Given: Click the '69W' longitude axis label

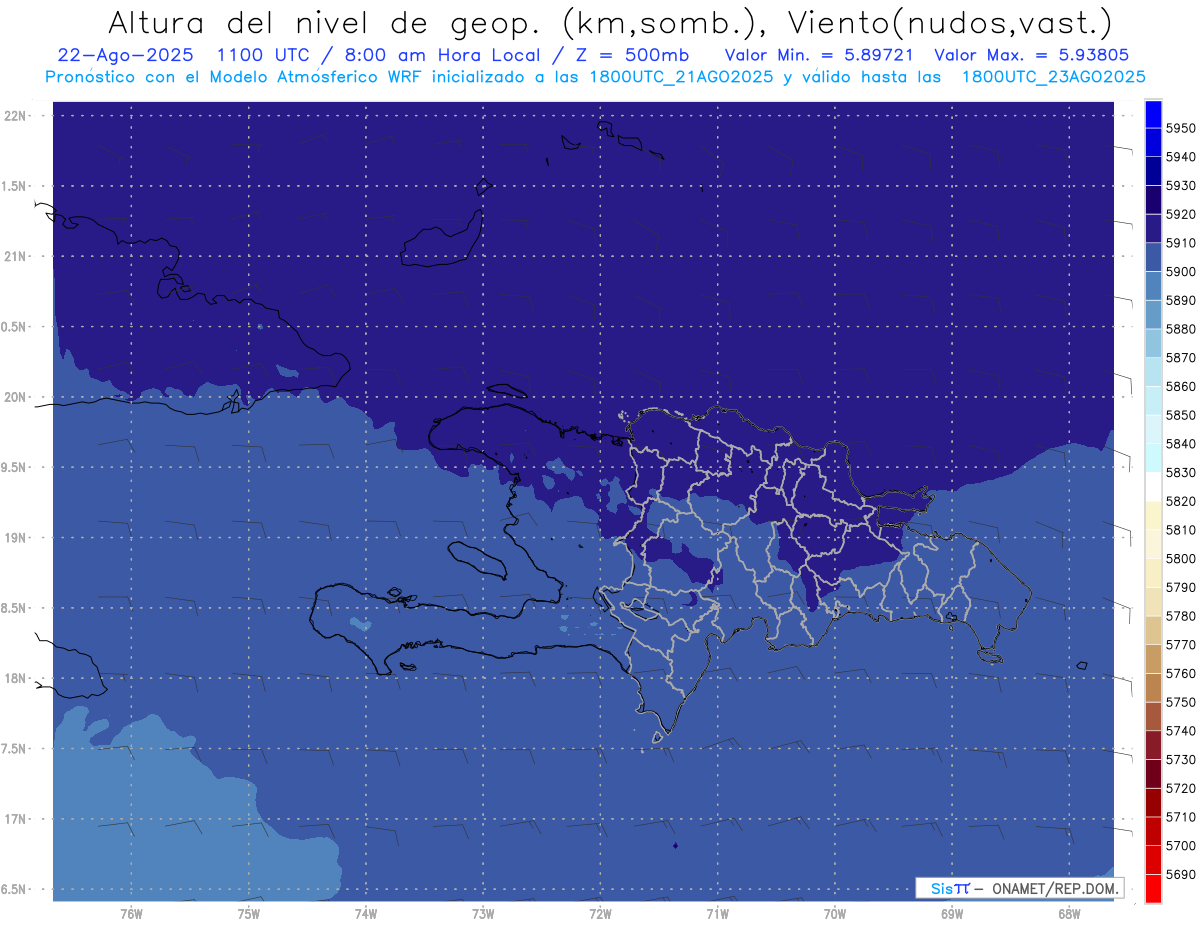Looking at the screenshot, I should (x=951, y=914).
